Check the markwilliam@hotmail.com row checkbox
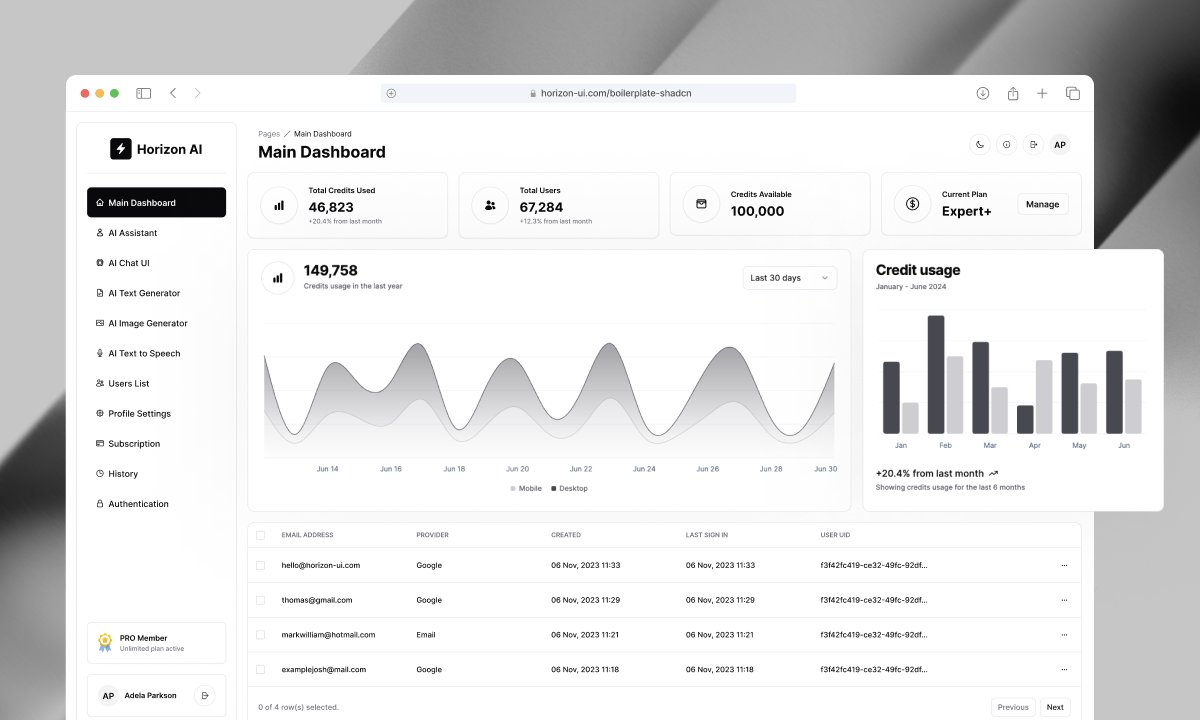The image size is (1200, 720). coord(261,634)
